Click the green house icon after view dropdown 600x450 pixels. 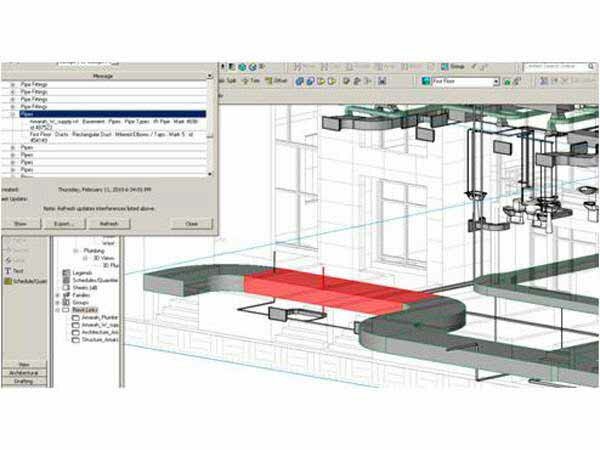507,82
